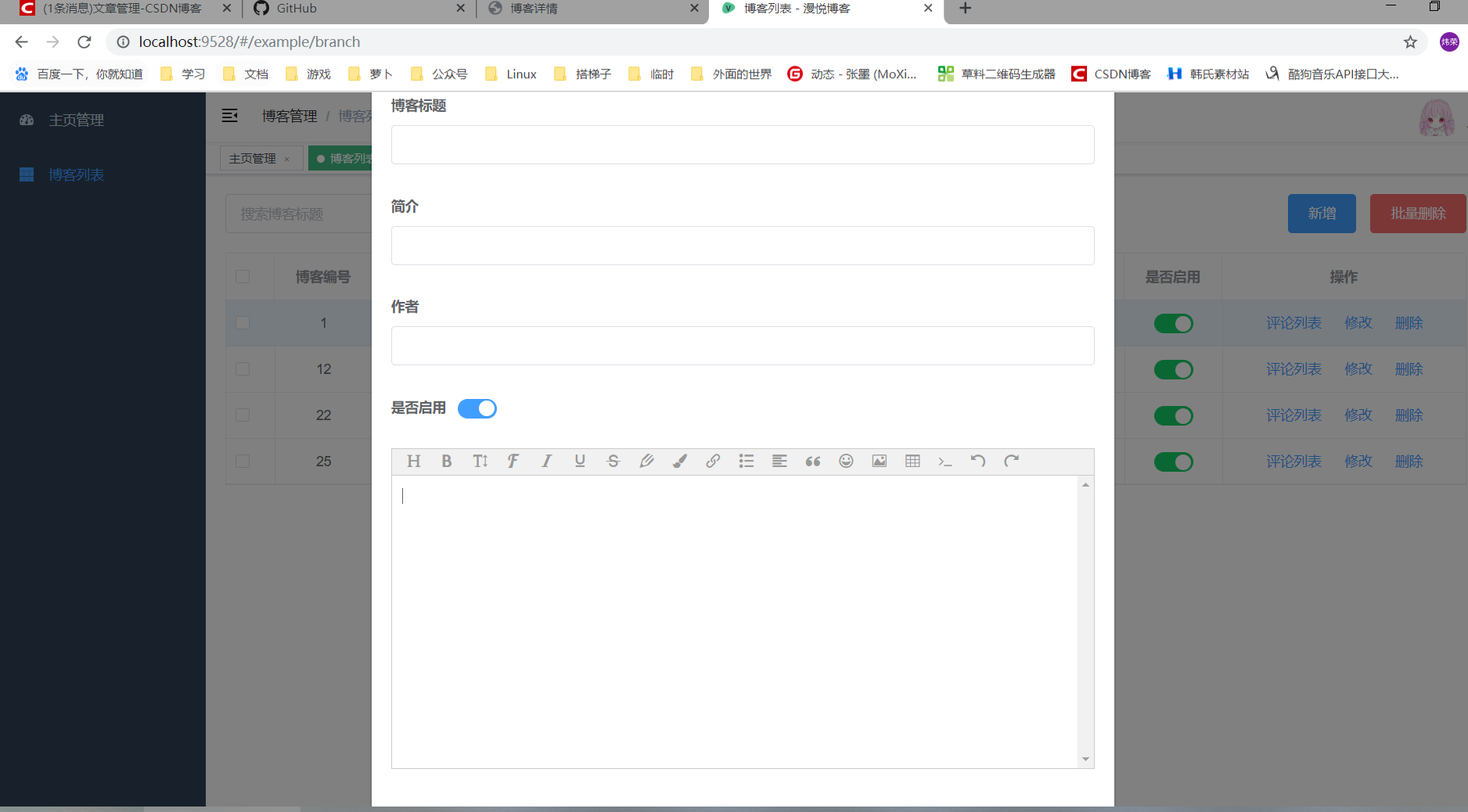Disable the enable switch for blog 1

click(x=1173, y=323)
